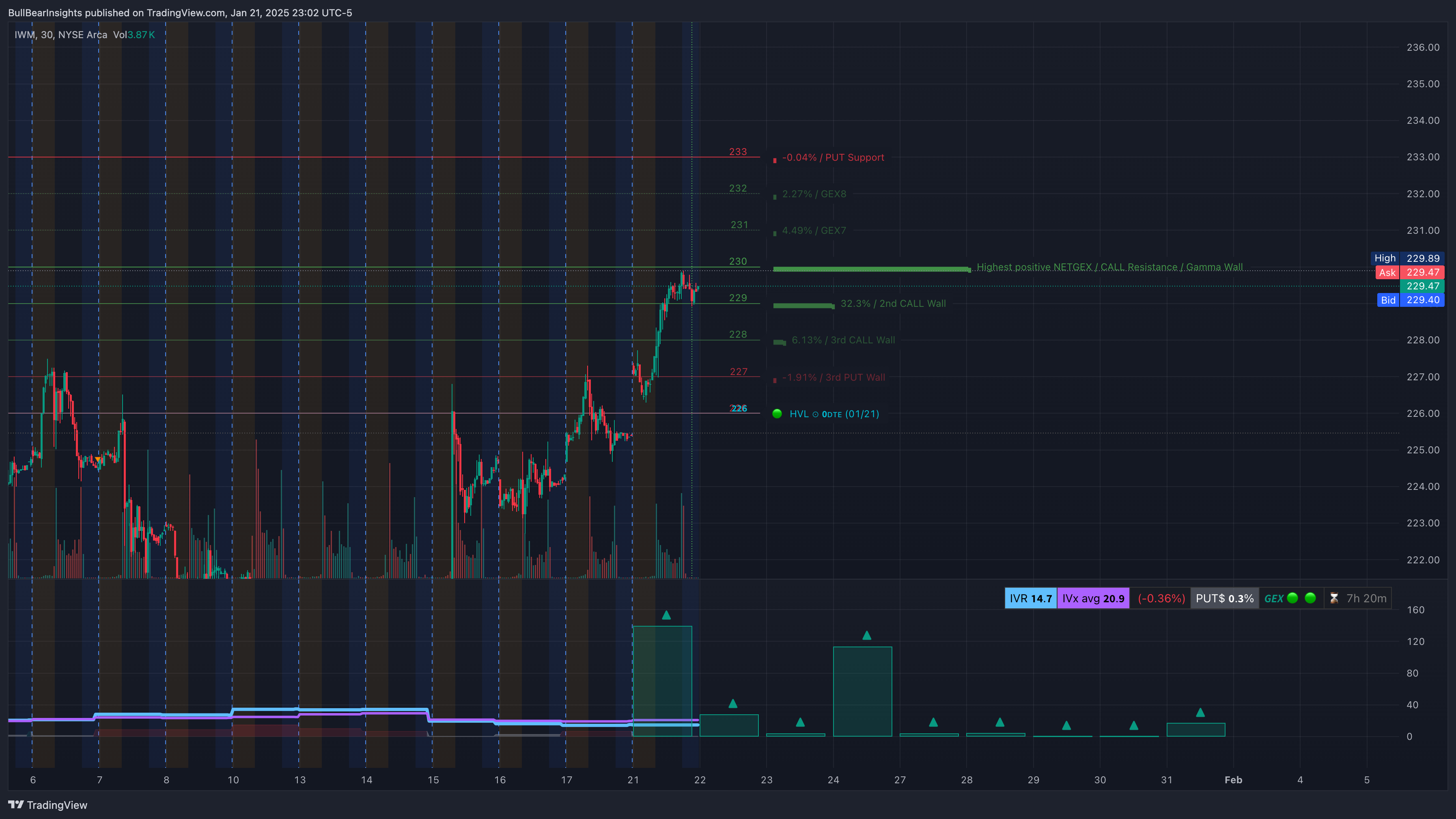
Task: Click the tall histogram bar for Jan 24
Action: [x=863, y=692]
